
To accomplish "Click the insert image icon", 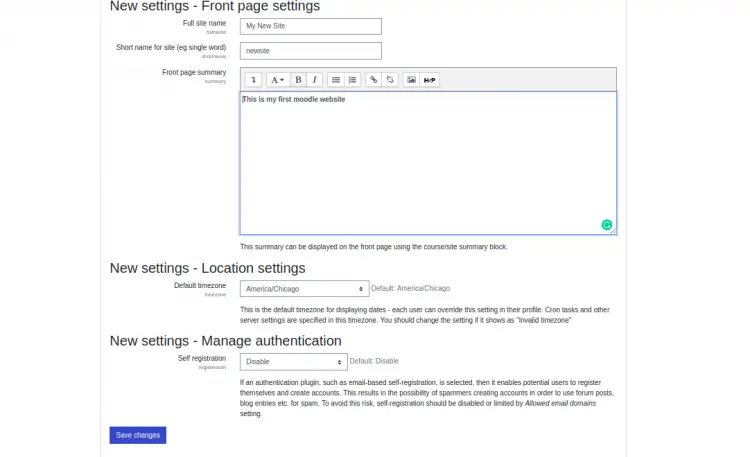I will pos(411,80).
